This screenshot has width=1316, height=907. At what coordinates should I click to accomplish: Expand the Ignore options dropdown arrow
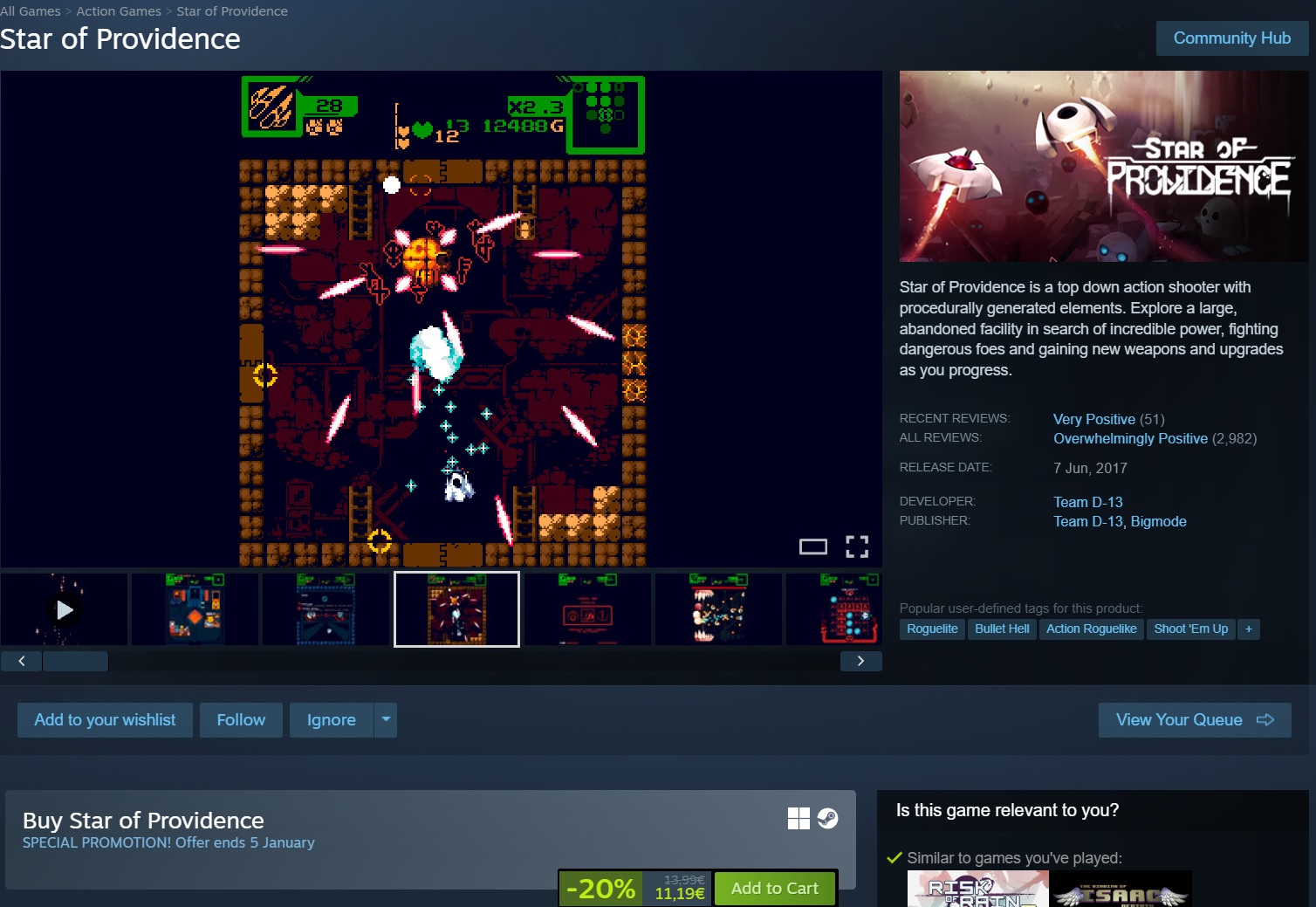(386, 720)
